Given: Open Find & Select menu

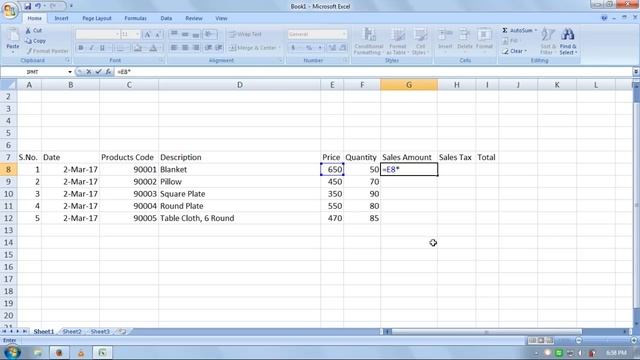Looking at the screenshot, I should 568,41.
